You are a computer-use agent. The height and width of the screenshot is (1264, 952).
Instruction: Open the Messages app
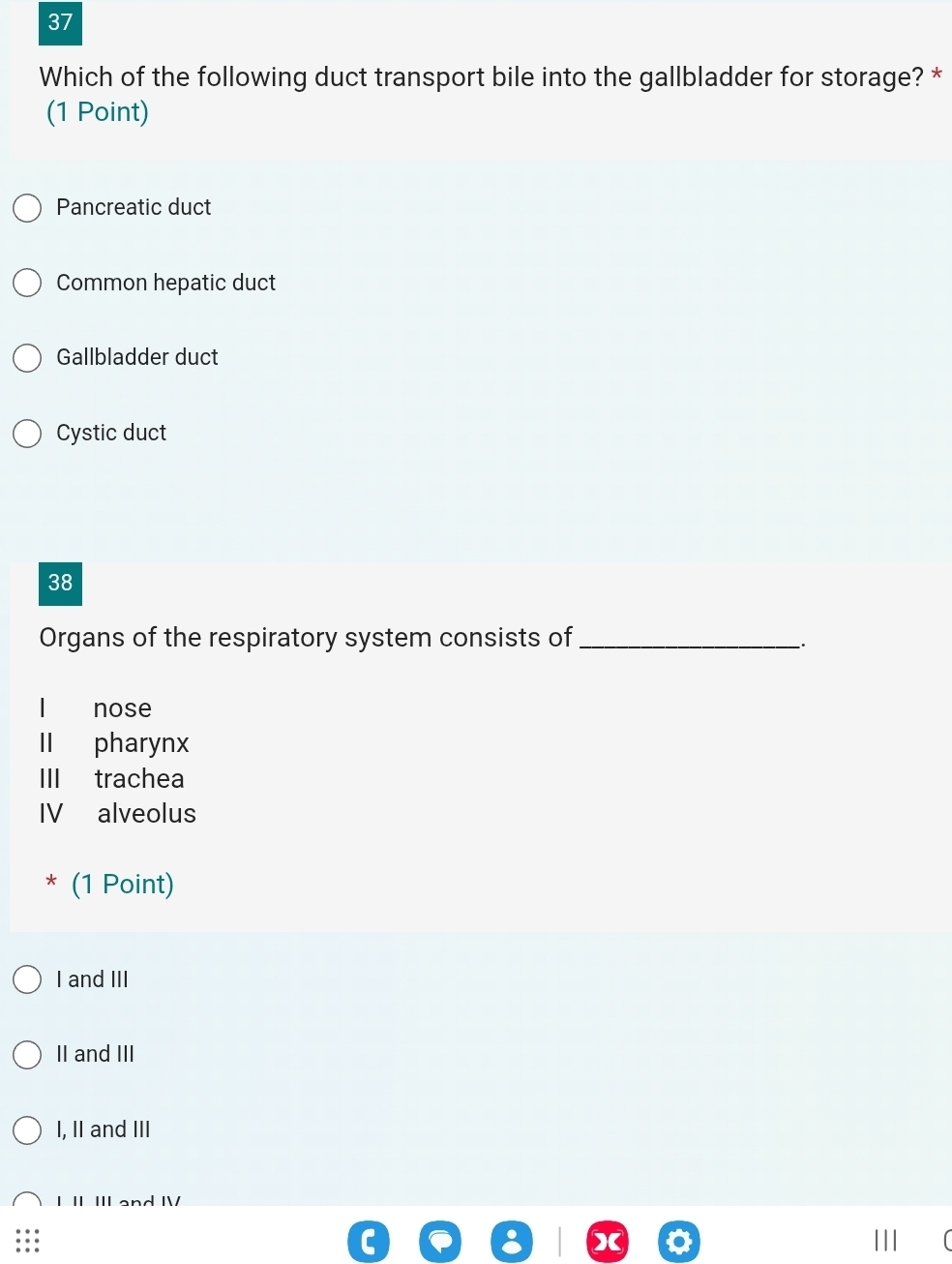pyautogui.click(x=440, y=1242)
